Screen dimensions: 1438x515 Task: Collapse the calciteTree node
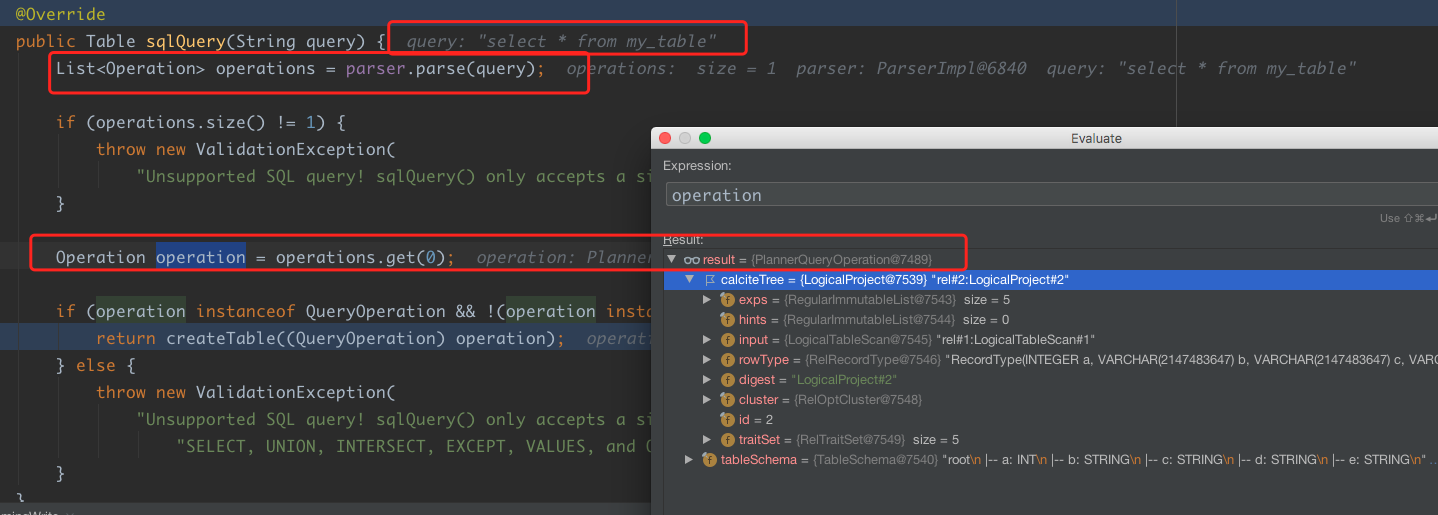[689, 280]
